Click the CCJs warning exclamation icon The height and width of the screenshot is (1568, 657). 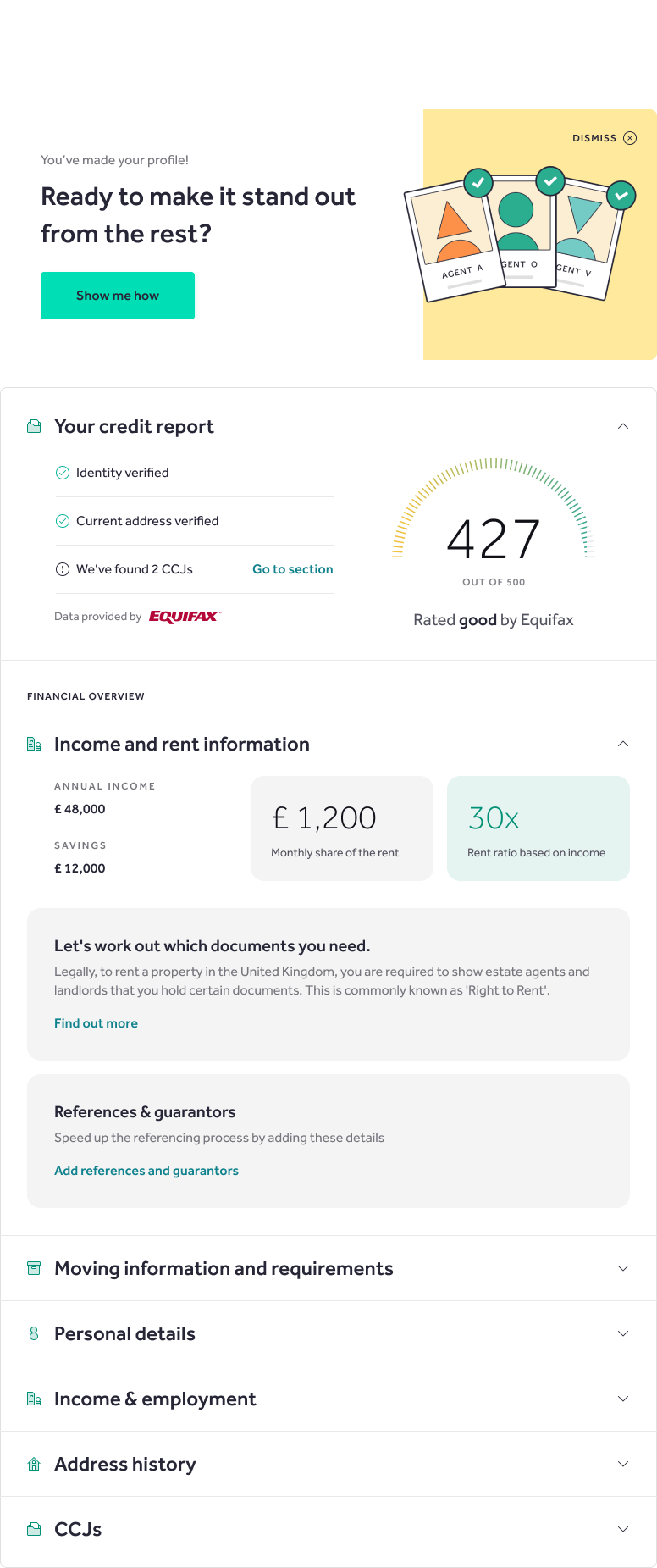[x=62, y=569]
